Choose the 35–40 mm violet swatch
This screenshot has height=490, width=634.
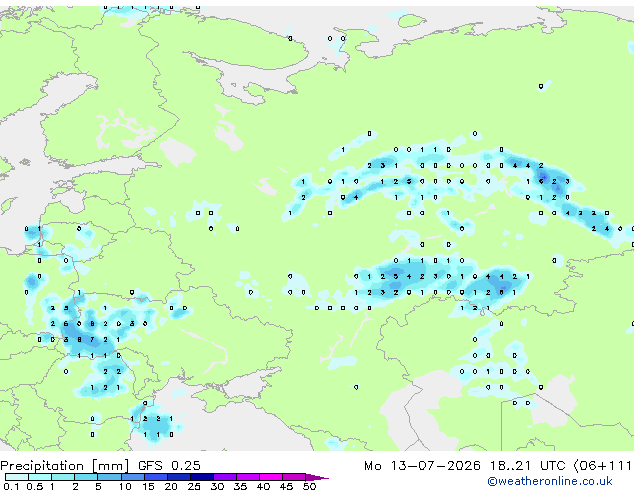[x=248, y=477]
